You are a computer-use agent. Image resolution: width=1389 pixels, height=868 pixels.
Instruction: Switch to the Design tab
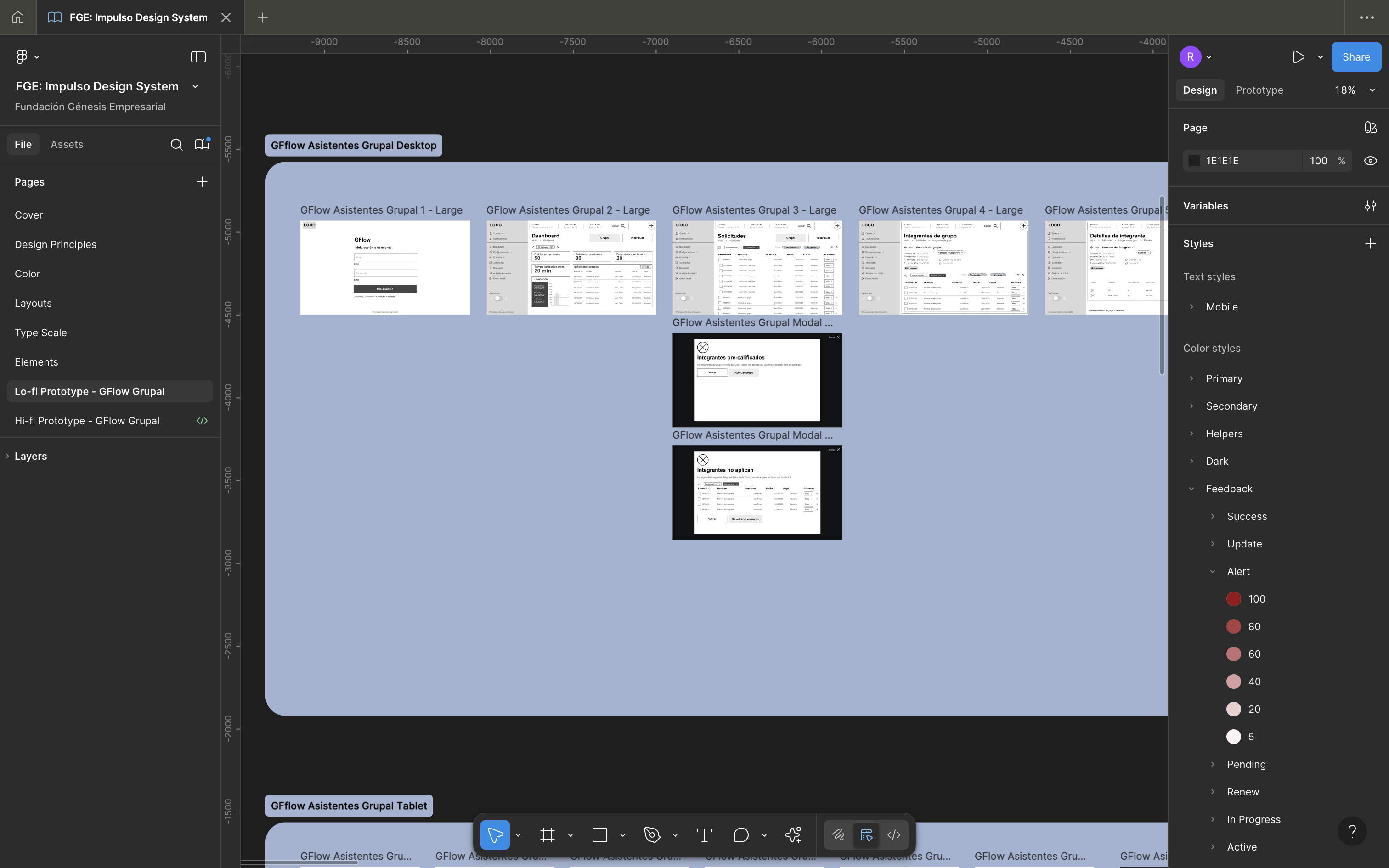(x=1200, y=90)
